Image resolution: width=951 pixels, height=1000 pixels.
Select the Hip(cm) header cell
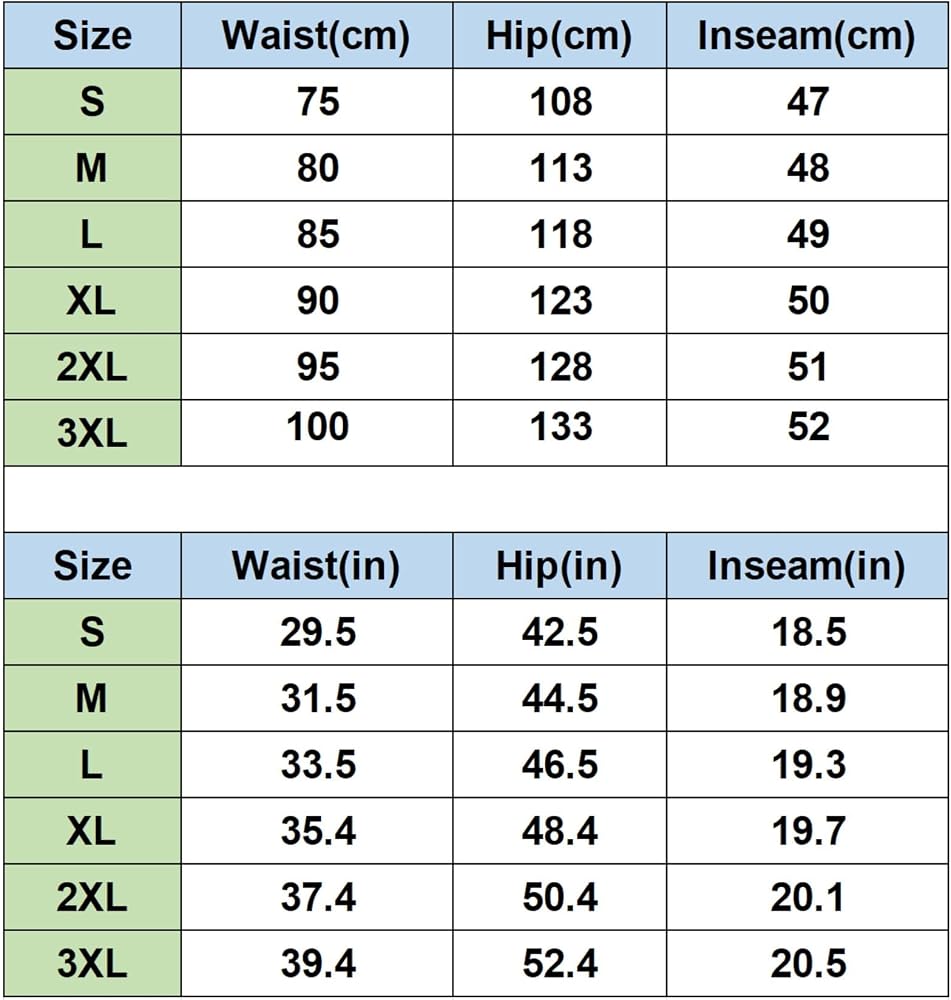(x=559, y=35)
